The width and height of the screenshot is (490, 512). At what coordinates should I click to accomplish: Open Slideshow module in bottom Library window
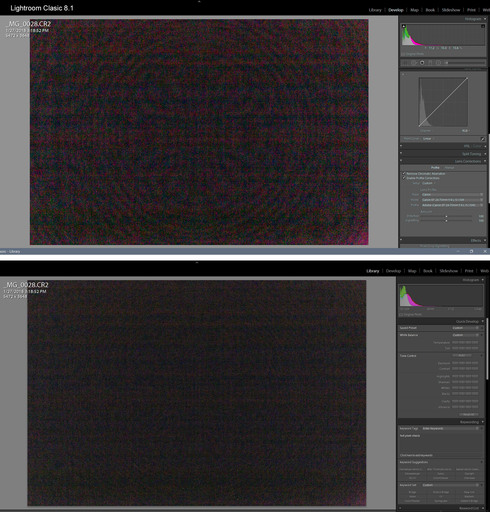click(449, 271)
